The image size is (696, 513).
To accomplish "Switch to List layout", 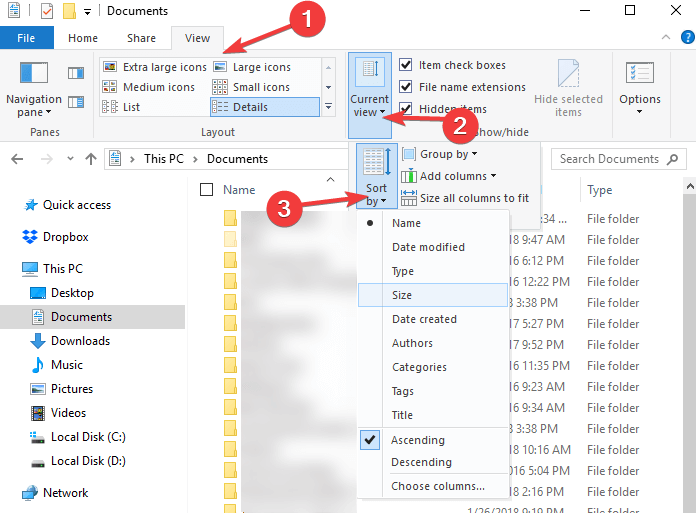I will [121, 107].
